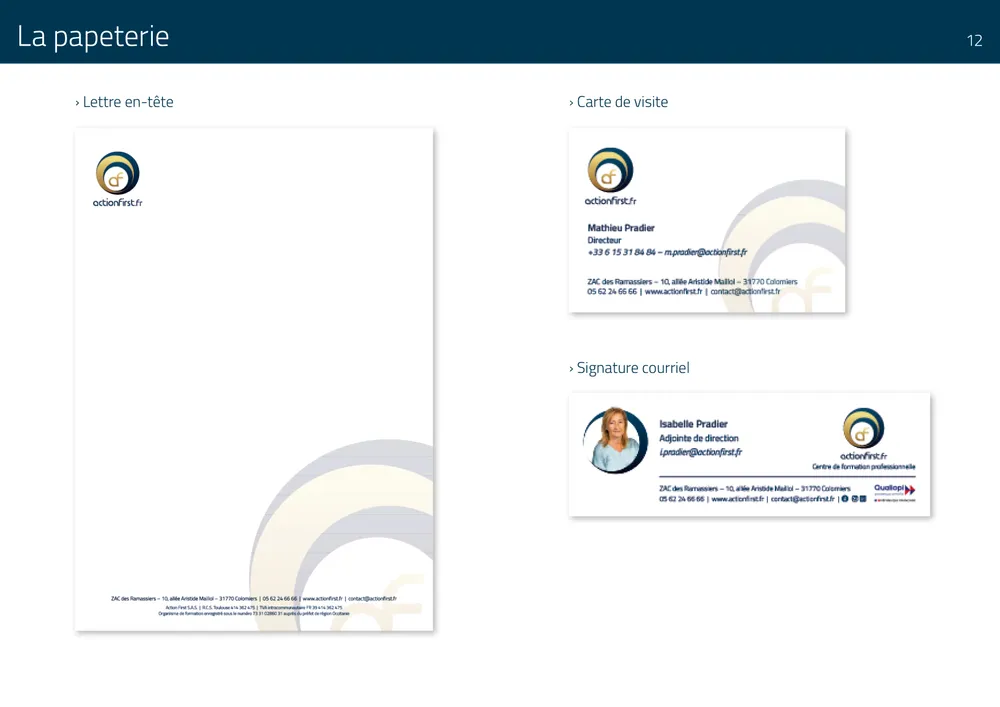Click the LinkedIn icon in the email signature
The height and width of the screenshot is (707, 1000).
coord(863,499)
